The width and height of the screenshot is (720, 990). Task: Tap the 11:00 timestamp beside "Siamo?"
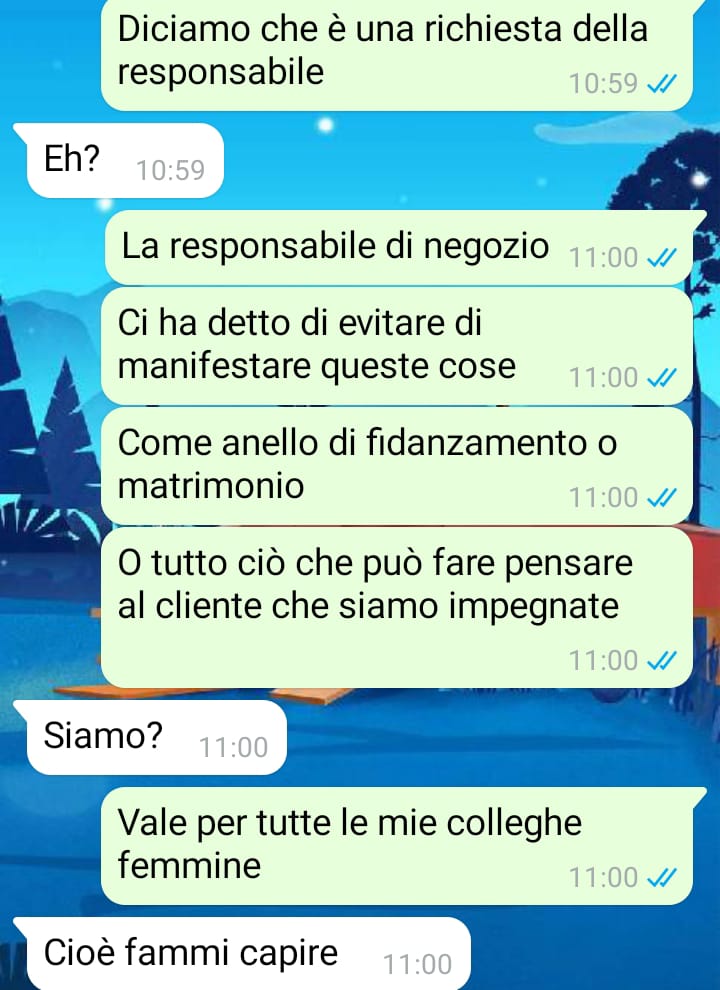point(234,748)
